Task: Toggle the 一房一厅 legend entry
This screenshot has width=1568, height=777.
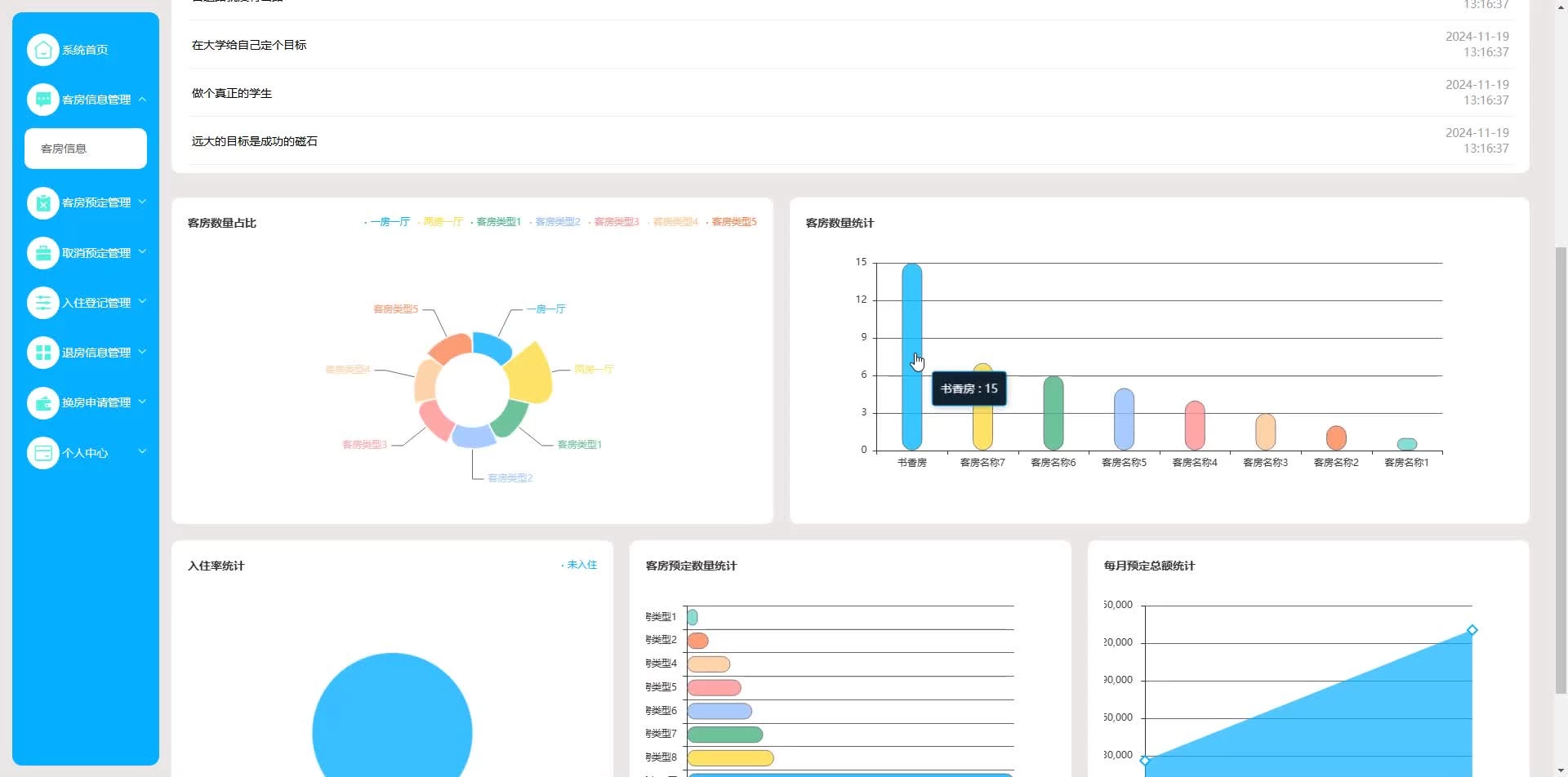Action: (387, 222)
